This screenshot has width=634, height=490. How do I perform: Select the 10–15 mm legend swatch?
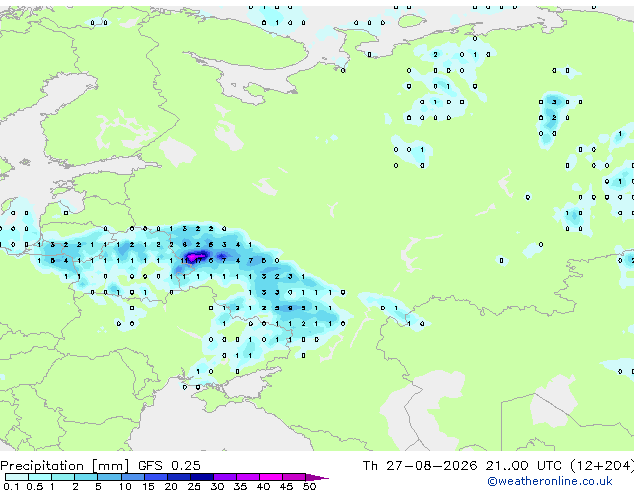[x=133, y=477]
